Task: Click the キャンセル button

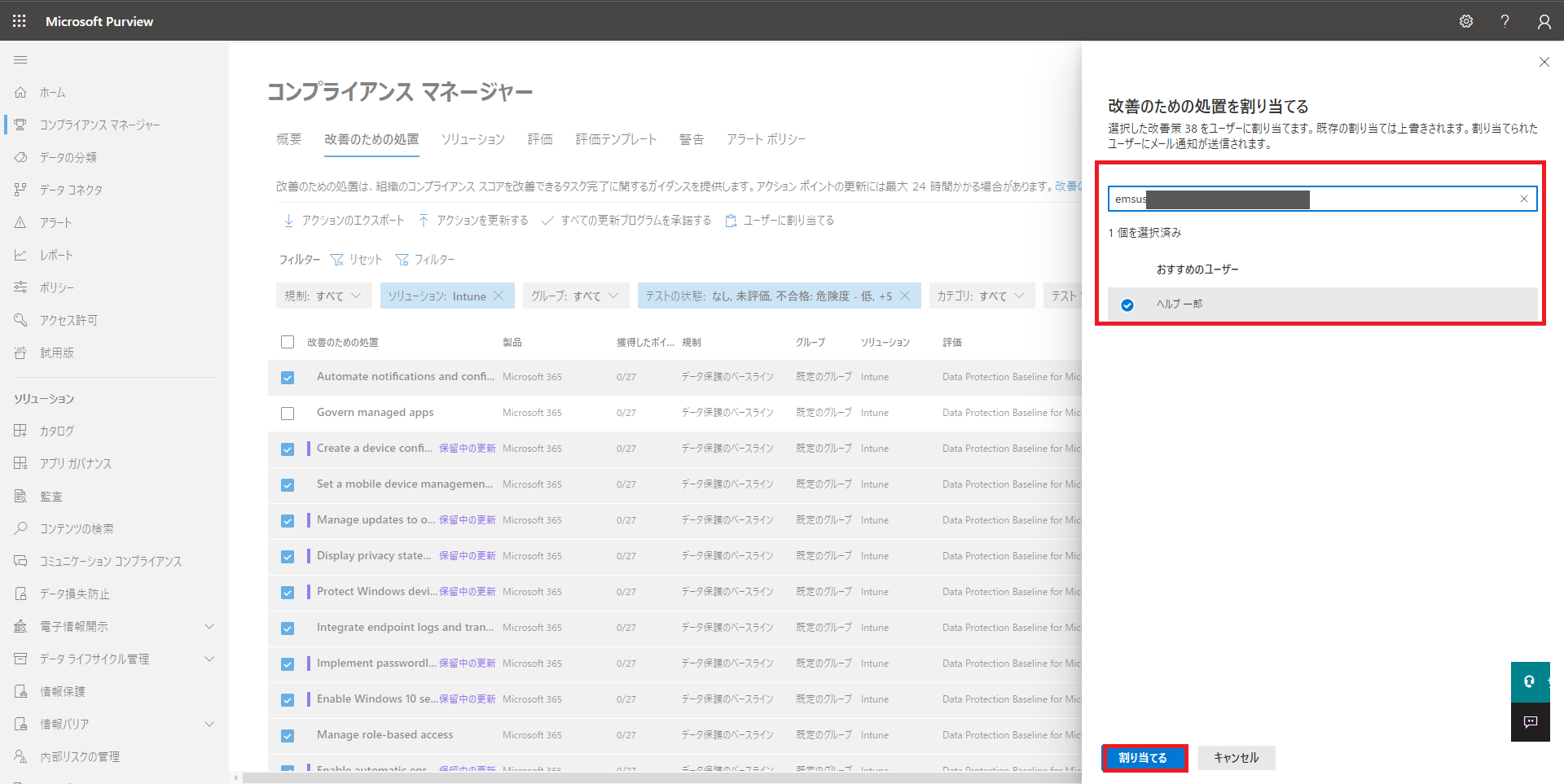Action: [x=1237, y=757]
